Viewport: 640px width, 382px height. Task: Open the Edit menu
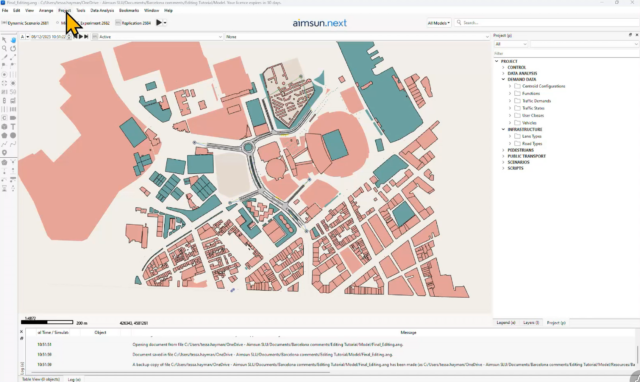click(x=17, y=11)
